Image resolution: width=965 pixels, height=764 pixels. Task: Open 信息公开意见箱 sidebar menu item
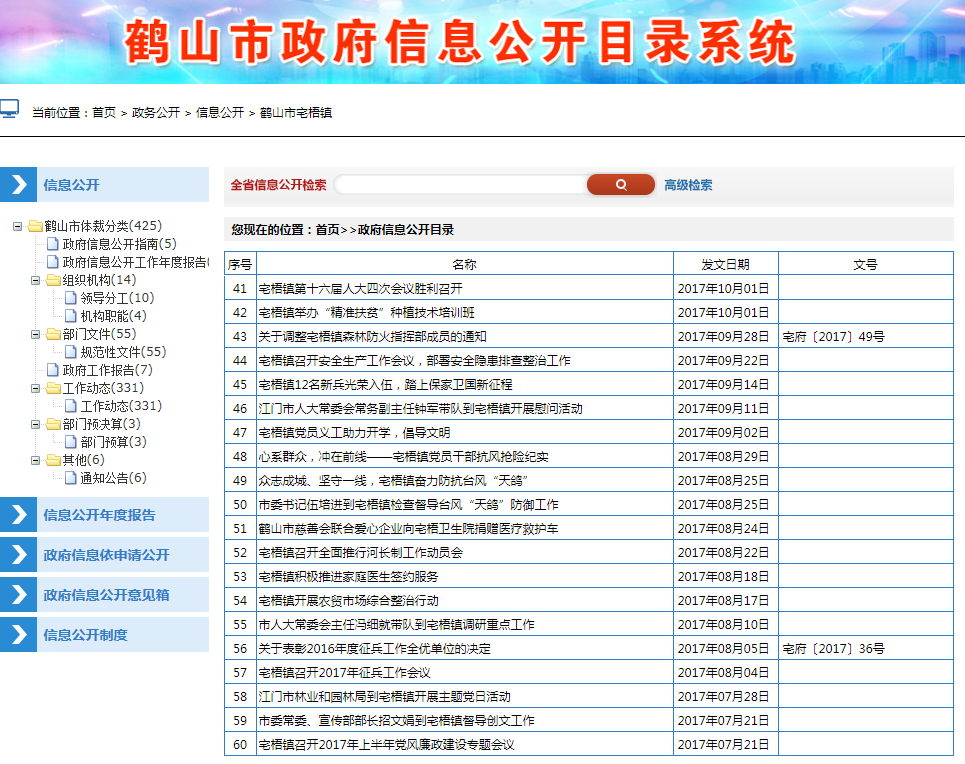pyautogui.click(x=106, y=595)
